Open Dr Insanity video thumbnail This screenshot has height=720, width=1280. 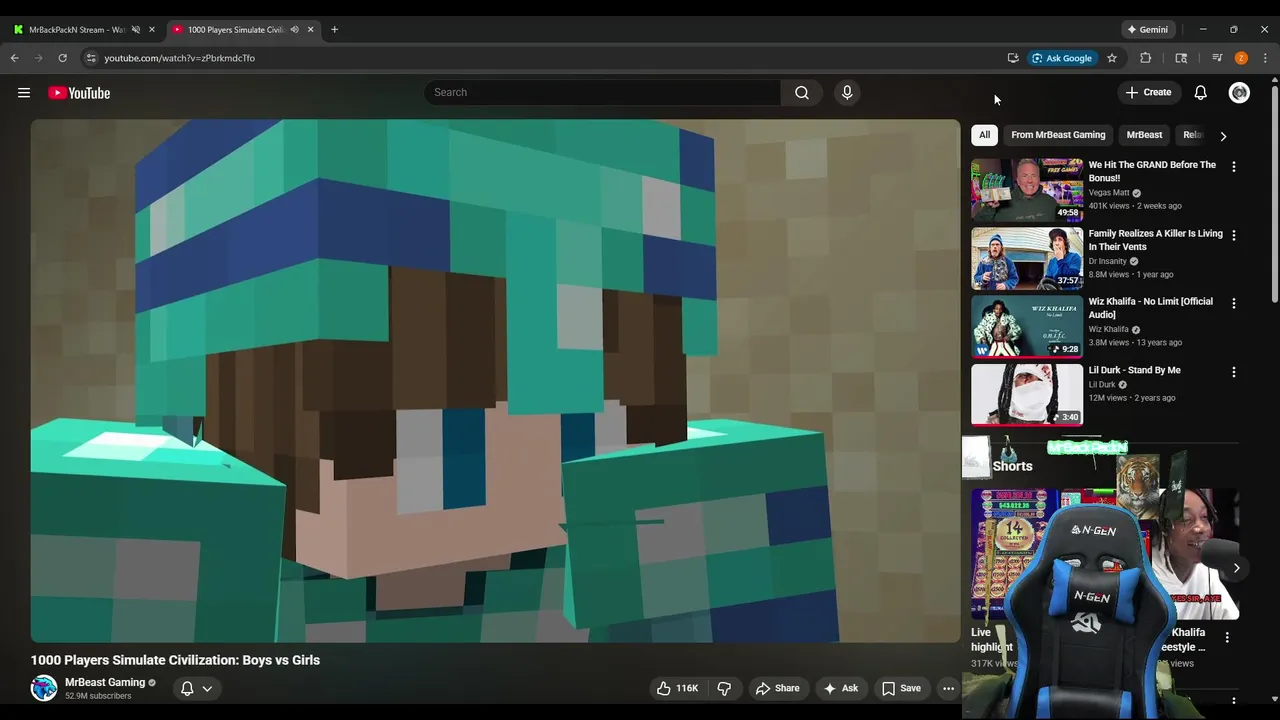(1027, 258)
